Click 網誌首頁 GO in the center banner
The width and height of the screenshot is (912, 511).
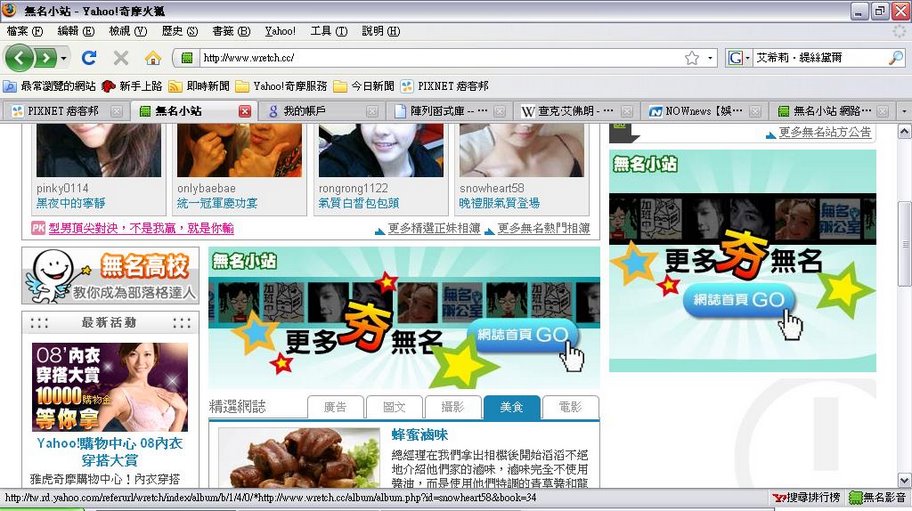(523, 334)
